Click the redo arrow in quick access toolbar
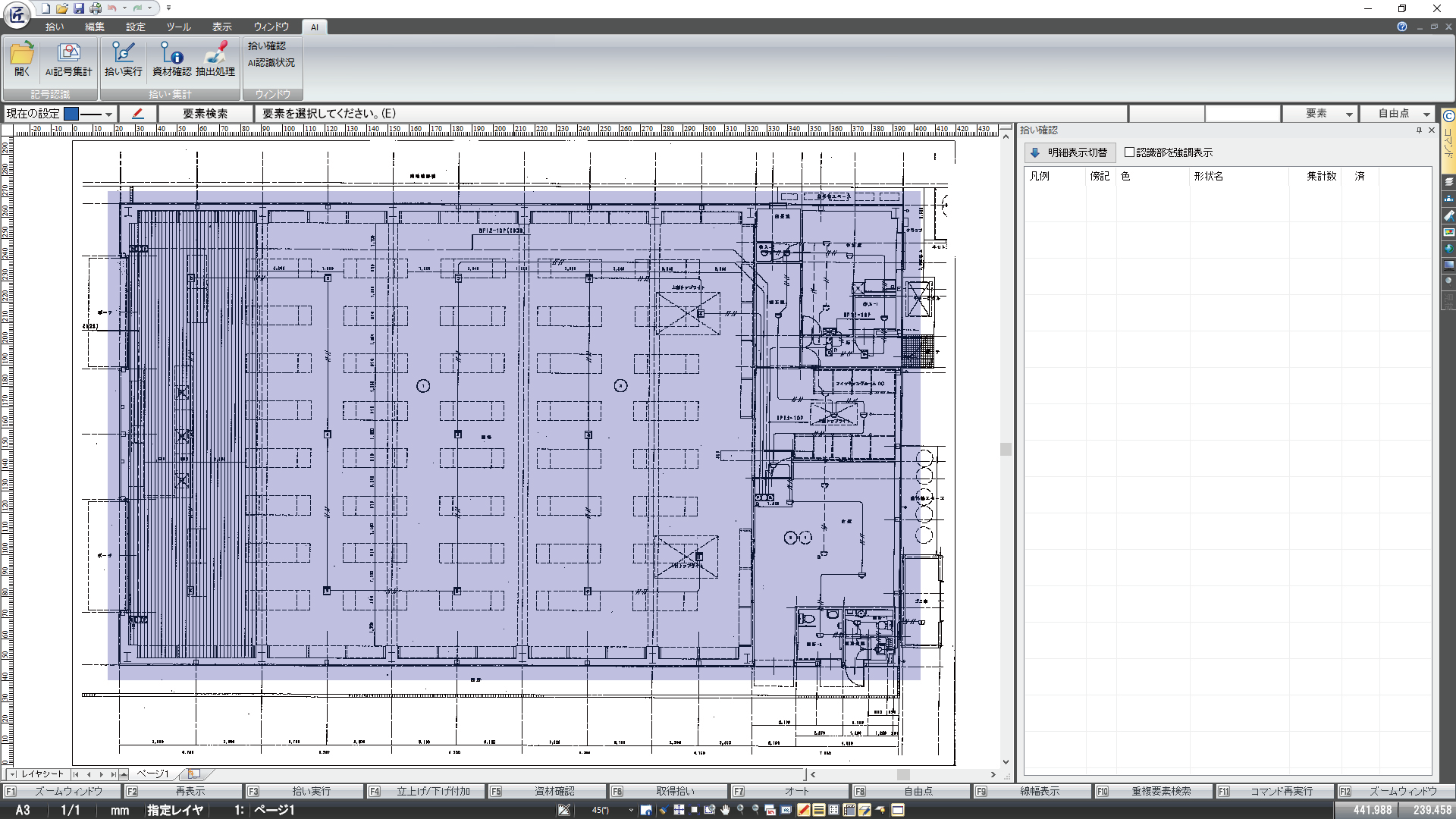The width and height of the screenshot is (1456, 819). coord(137,8)
